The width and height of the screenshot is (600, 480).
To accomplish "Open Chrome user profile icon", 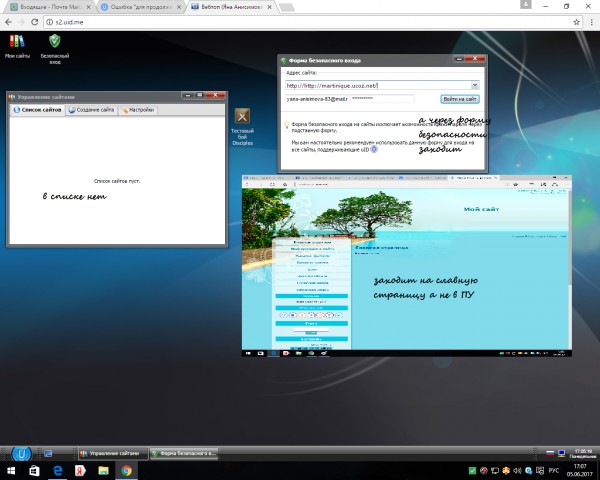I will tap(526, 4).
